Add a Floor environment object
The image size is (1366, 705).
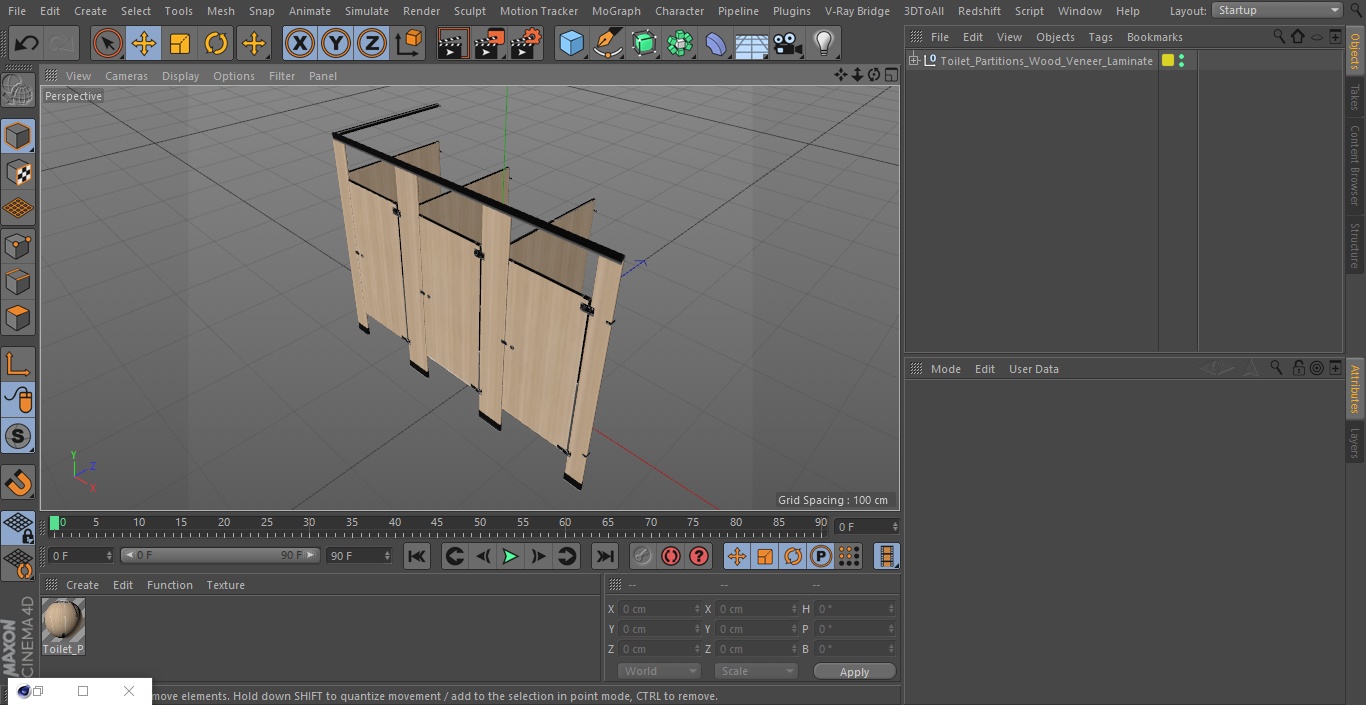coord(751,44)
